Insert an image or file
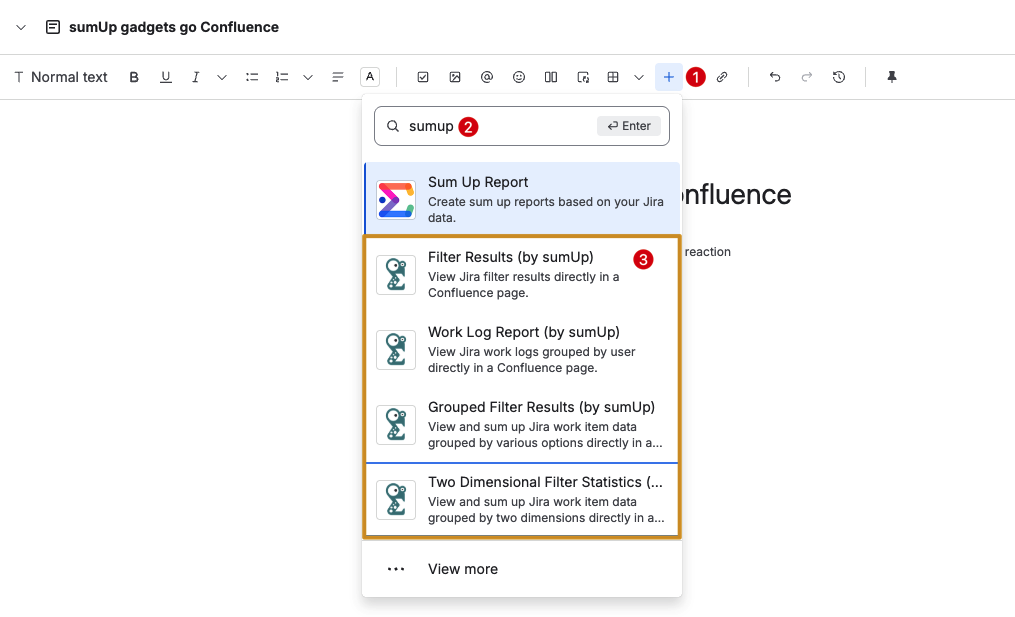Screen dimensions: 1015x617 pyautogui.click(x=455, y=77)
